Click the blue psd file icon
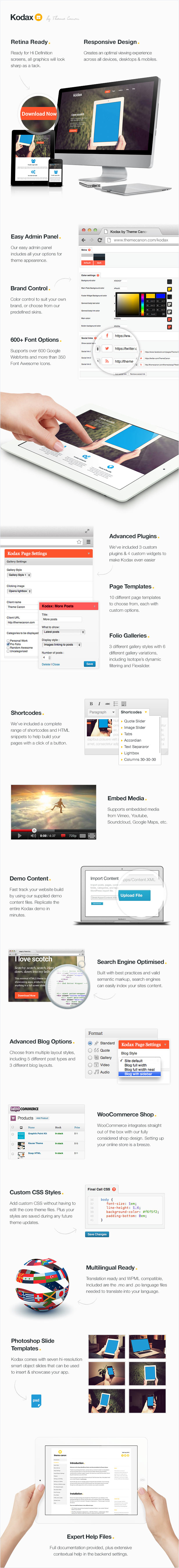The image size is (179, 1568). [37, 1401]
